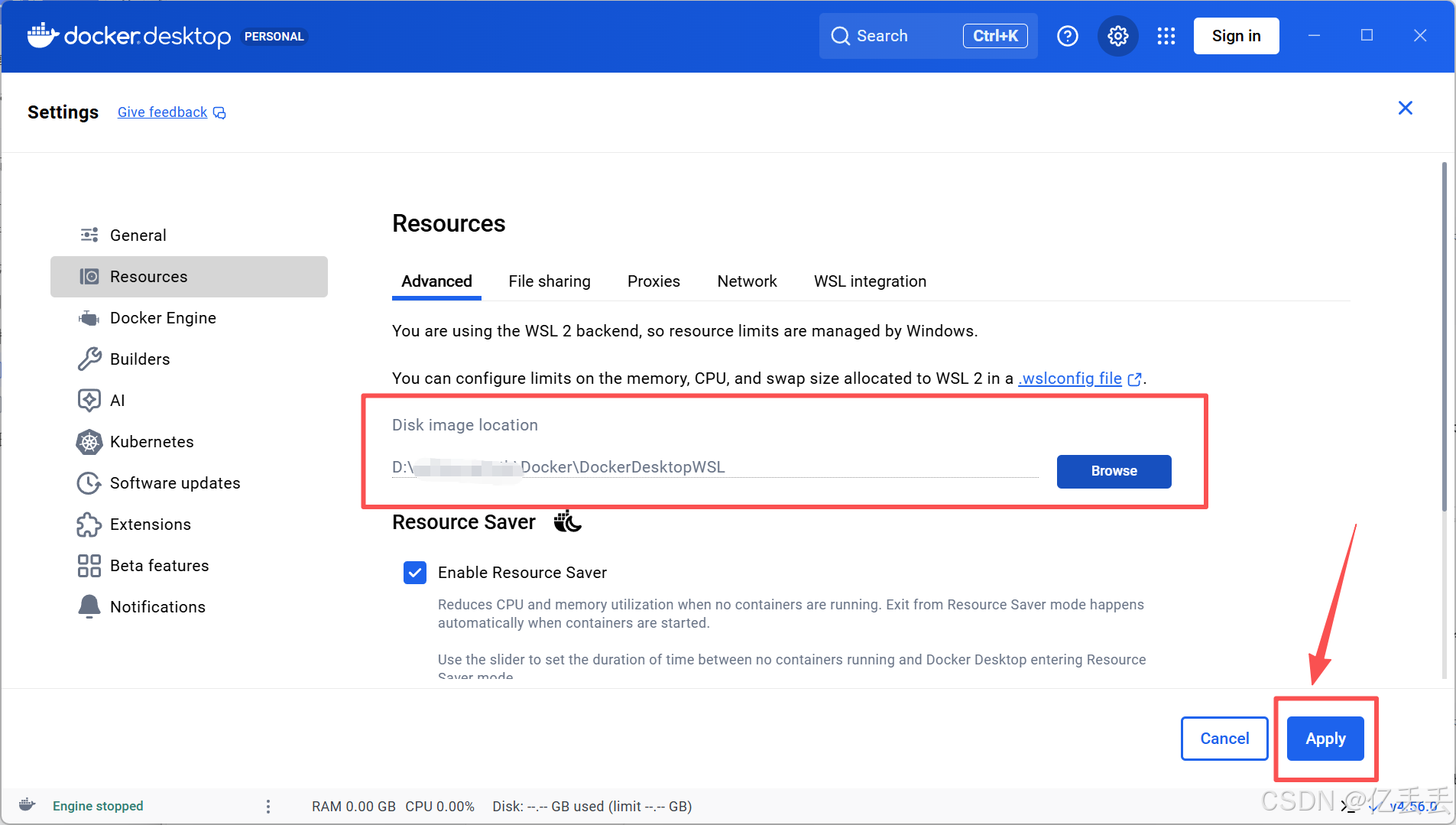Click the Resource Saver whale moon icon

coord(568,521)
